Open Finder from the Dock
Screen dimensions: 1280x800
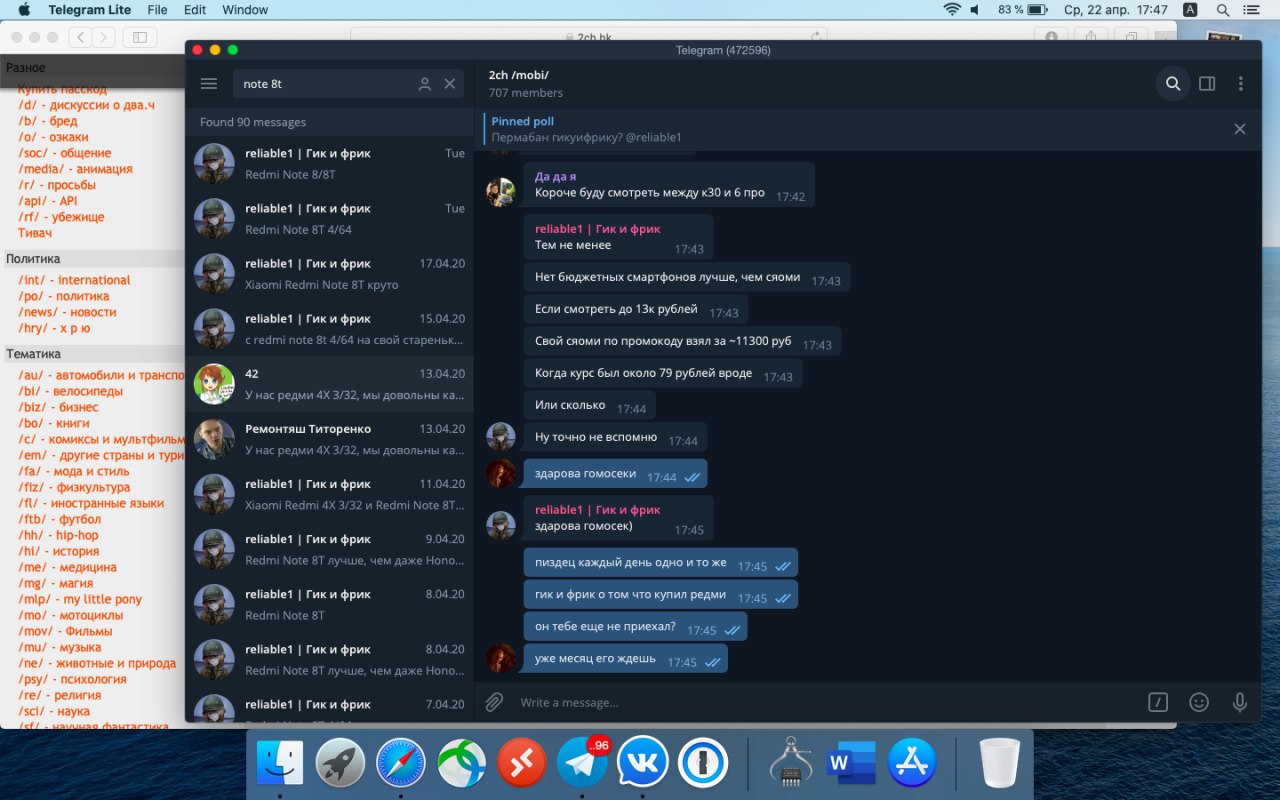280,763
